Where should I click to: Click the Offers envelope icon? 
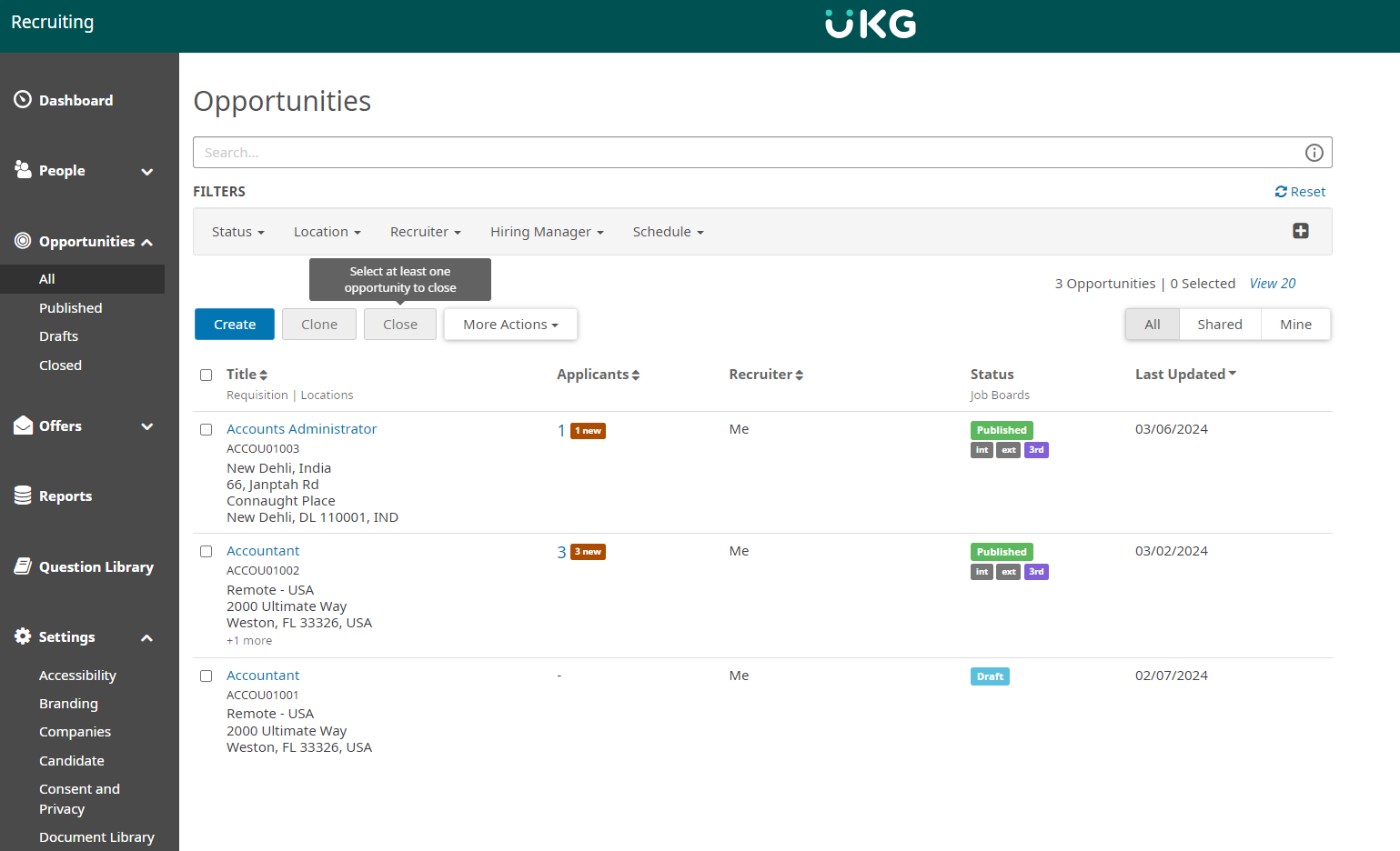pos(23,425)
